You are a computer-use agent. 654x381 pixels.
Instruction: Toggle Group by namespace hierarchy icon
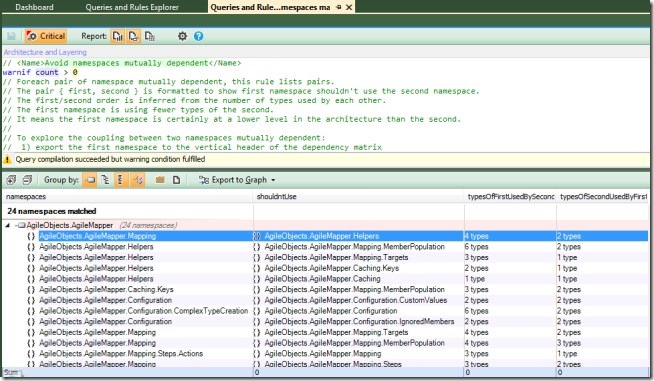click(105, 180)
